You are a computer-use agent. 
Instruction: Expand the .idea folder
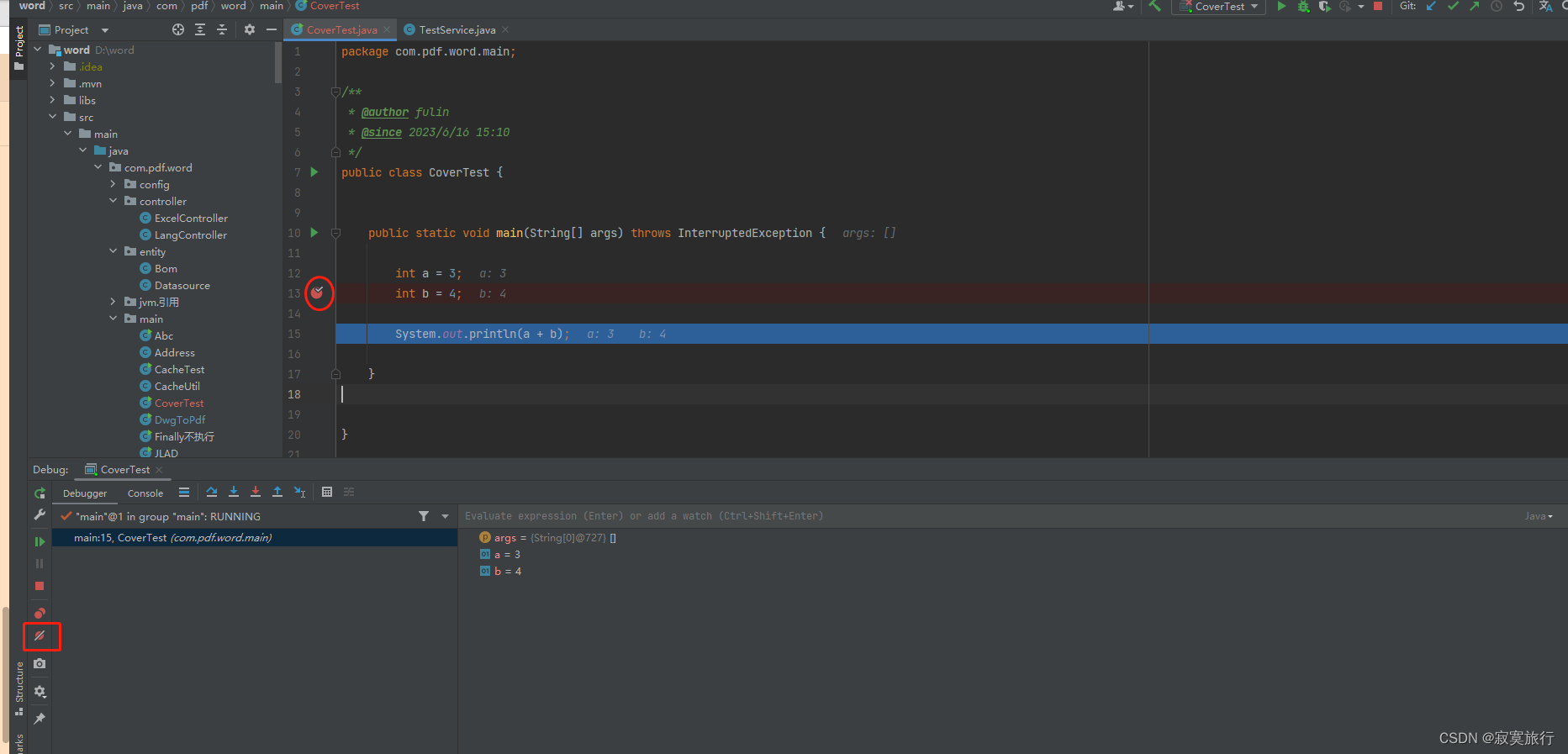coord(52,66)
